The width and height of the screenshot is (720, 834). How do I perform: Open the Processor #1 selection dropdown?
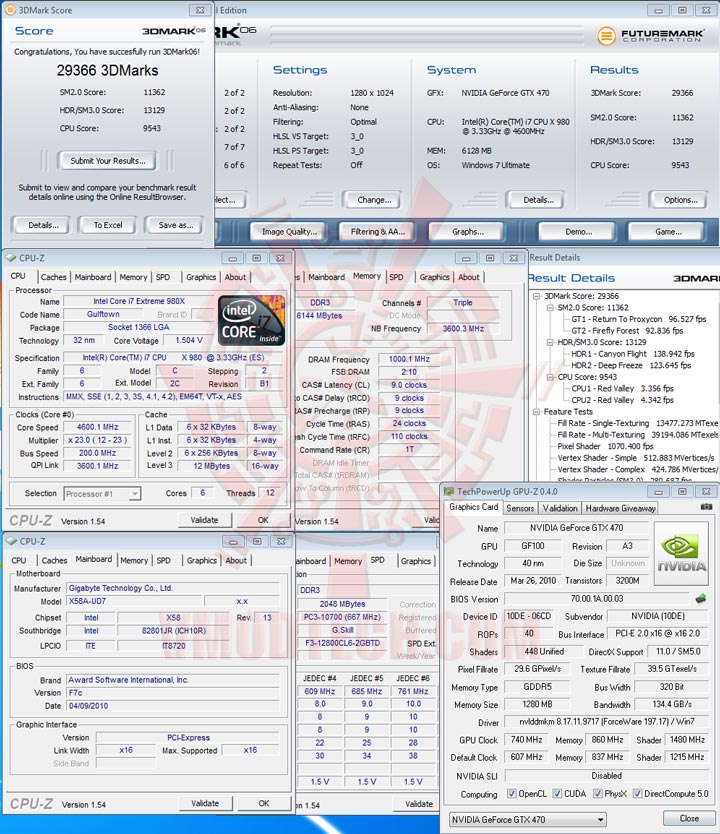pyautogui.click(x=135, y=494)
